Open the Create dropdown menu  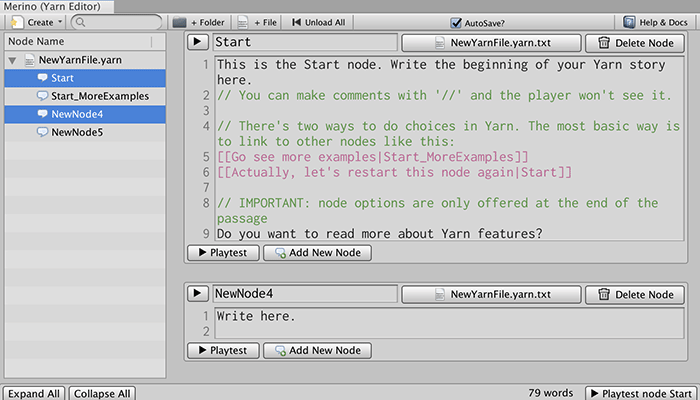click(x=35, y=22)
